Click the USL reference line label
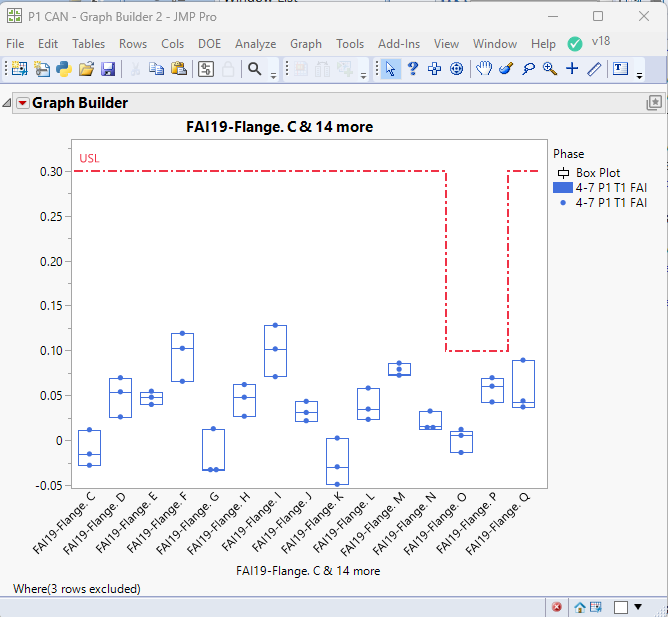The width and height of the screenshot is (668, 617). [x=89, y=158]
